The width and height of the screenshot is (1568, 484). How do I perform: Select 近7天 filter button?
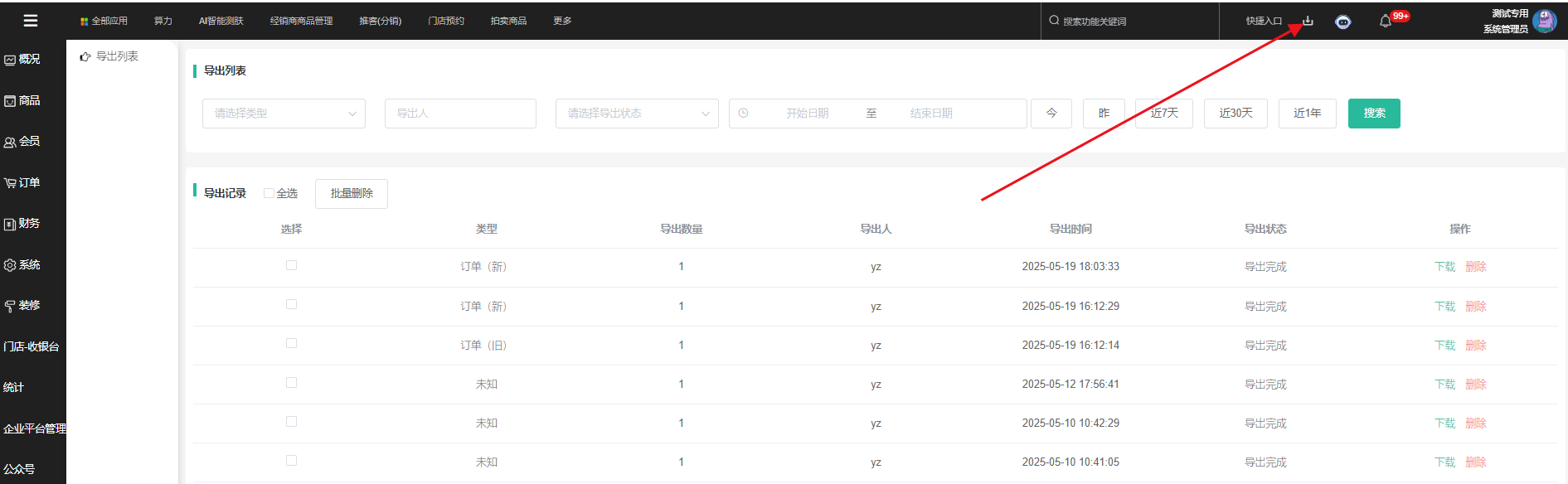click(x=1164, y=114)
